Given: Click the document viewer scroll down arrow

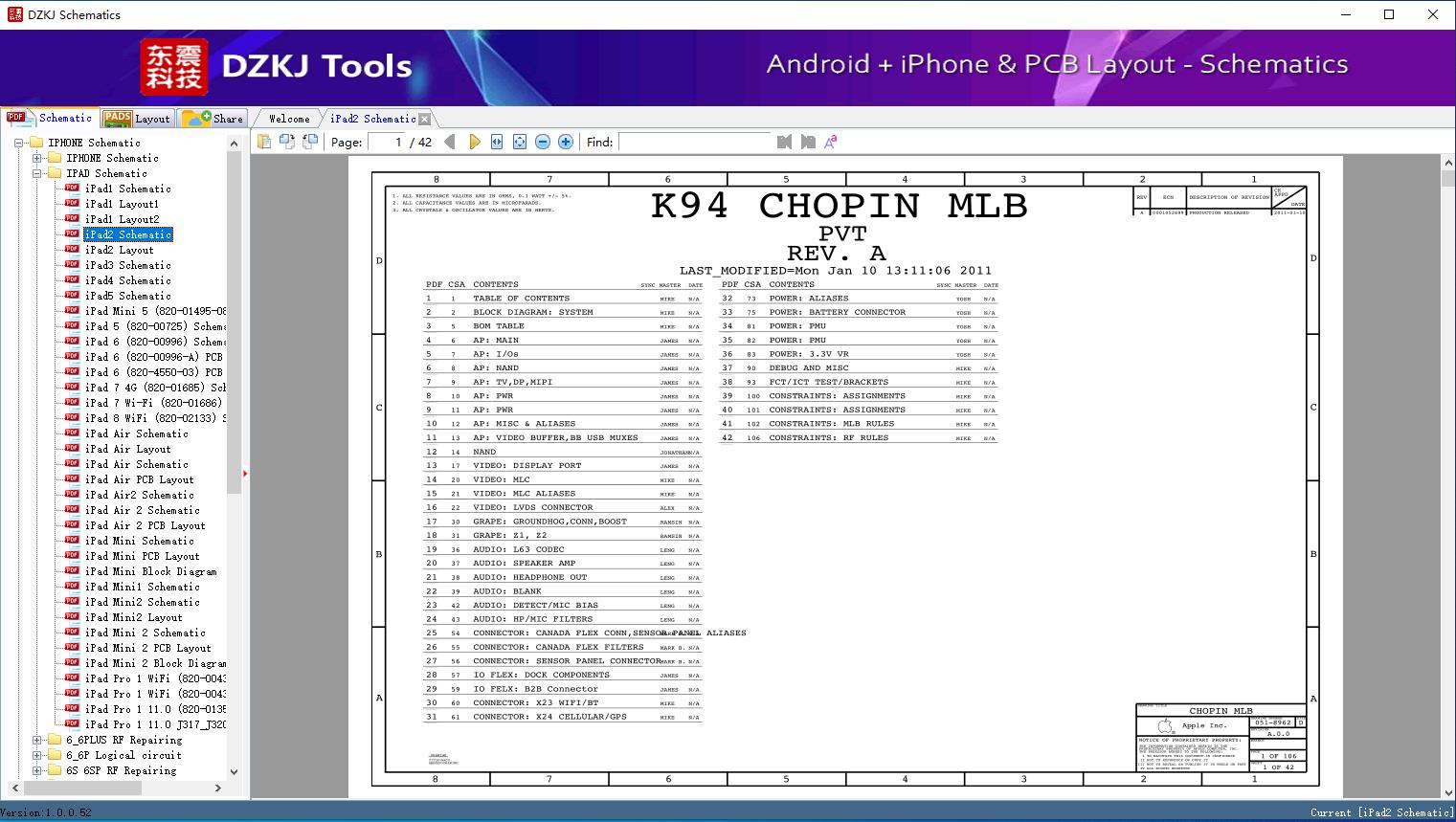Looking at the screenshot, I should [1447, 792].
